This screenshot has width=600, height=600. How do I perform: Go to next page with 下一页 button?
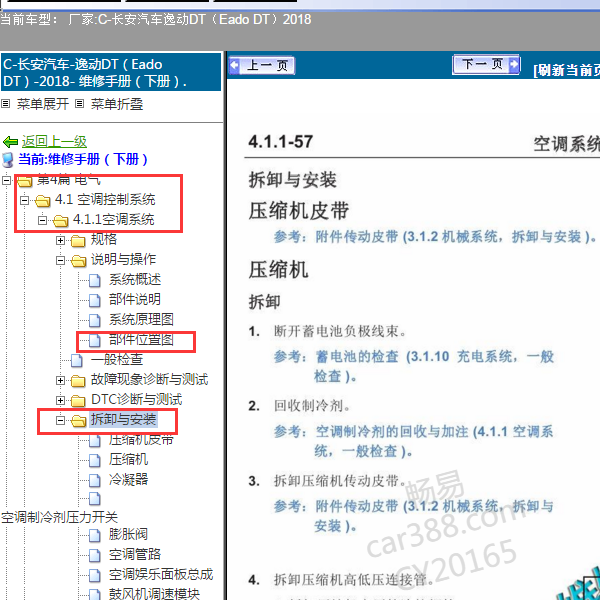click(x=486, y=64)
